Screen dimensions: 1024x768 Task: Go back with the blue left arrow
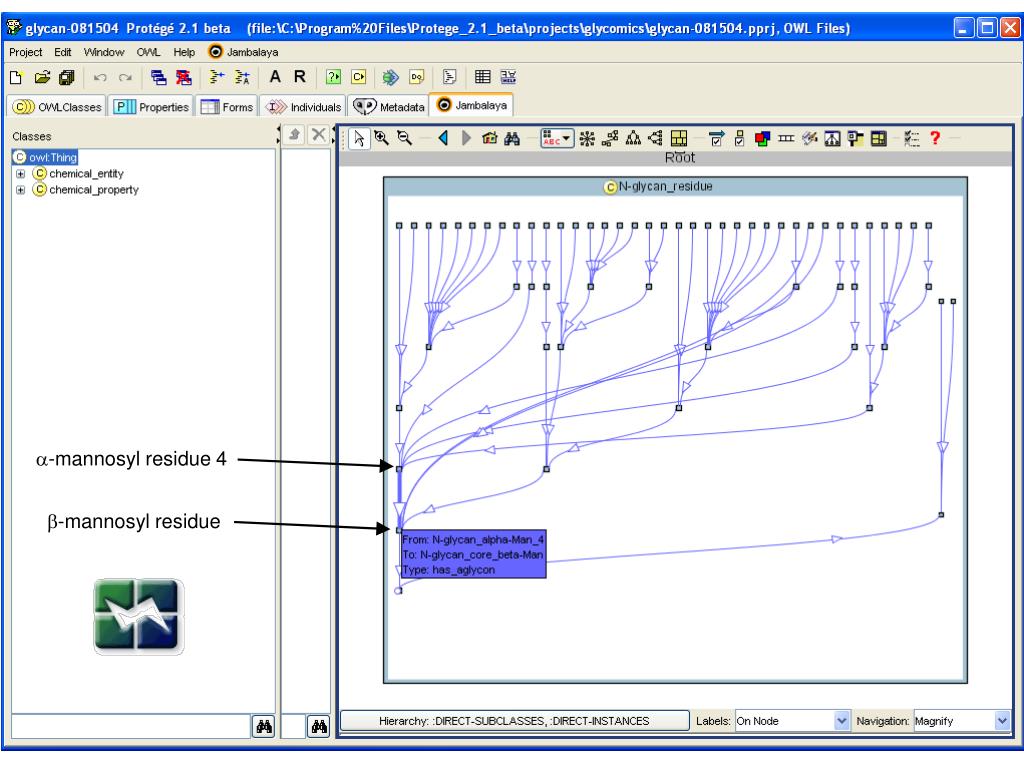(443, 138)
